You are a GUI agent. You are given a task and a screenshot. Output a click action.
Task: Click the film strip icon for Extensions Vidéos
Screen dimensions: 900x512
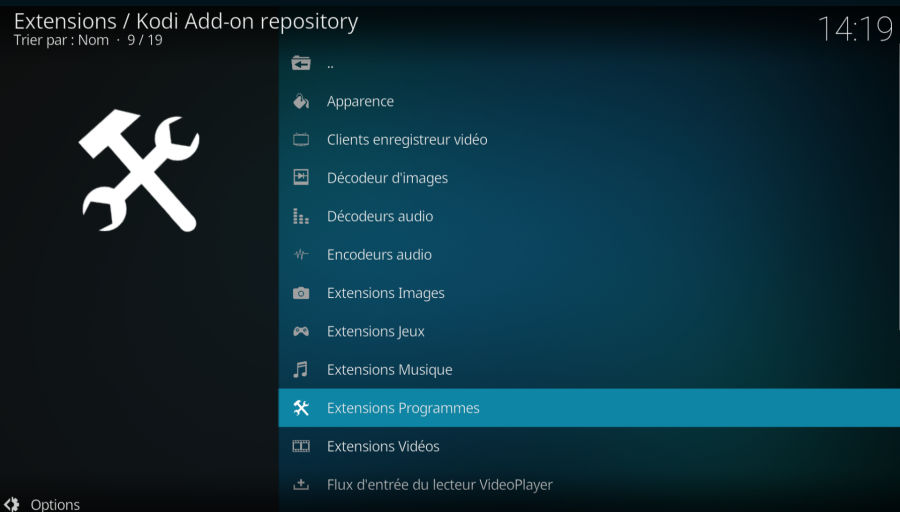pyautogui.click(x=301, y=446)
